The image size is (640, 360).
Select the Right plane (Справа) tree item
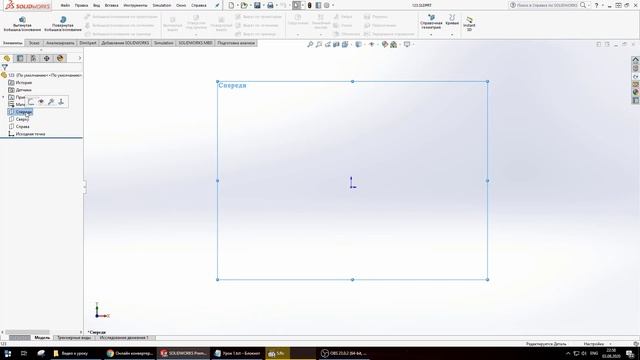coord(19,127)
